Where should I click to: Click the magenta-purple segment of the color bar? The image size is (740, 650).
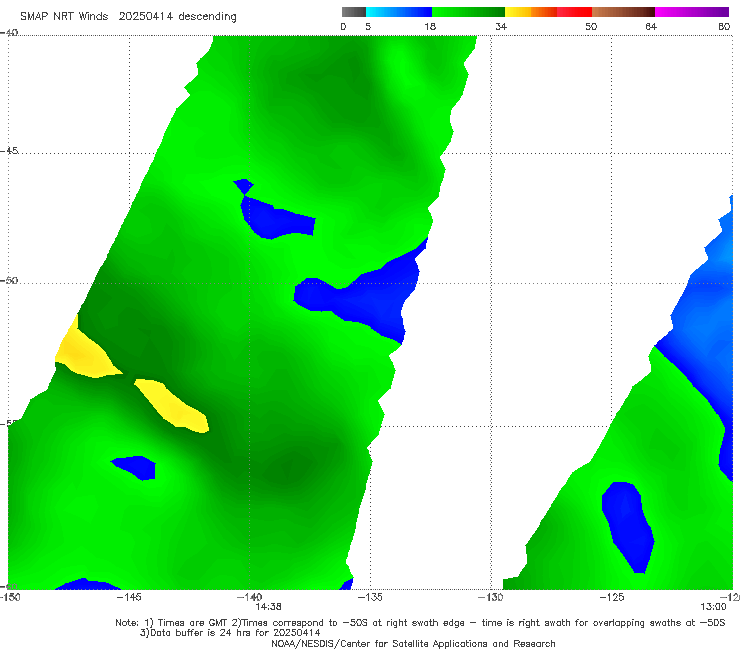point(692,12)
